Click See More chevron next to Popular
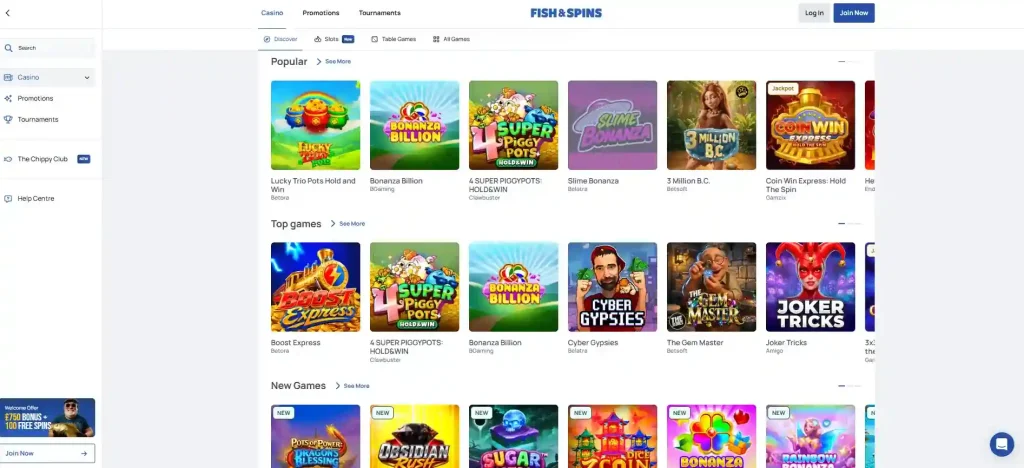The image size is (1024, 468). 319,61
